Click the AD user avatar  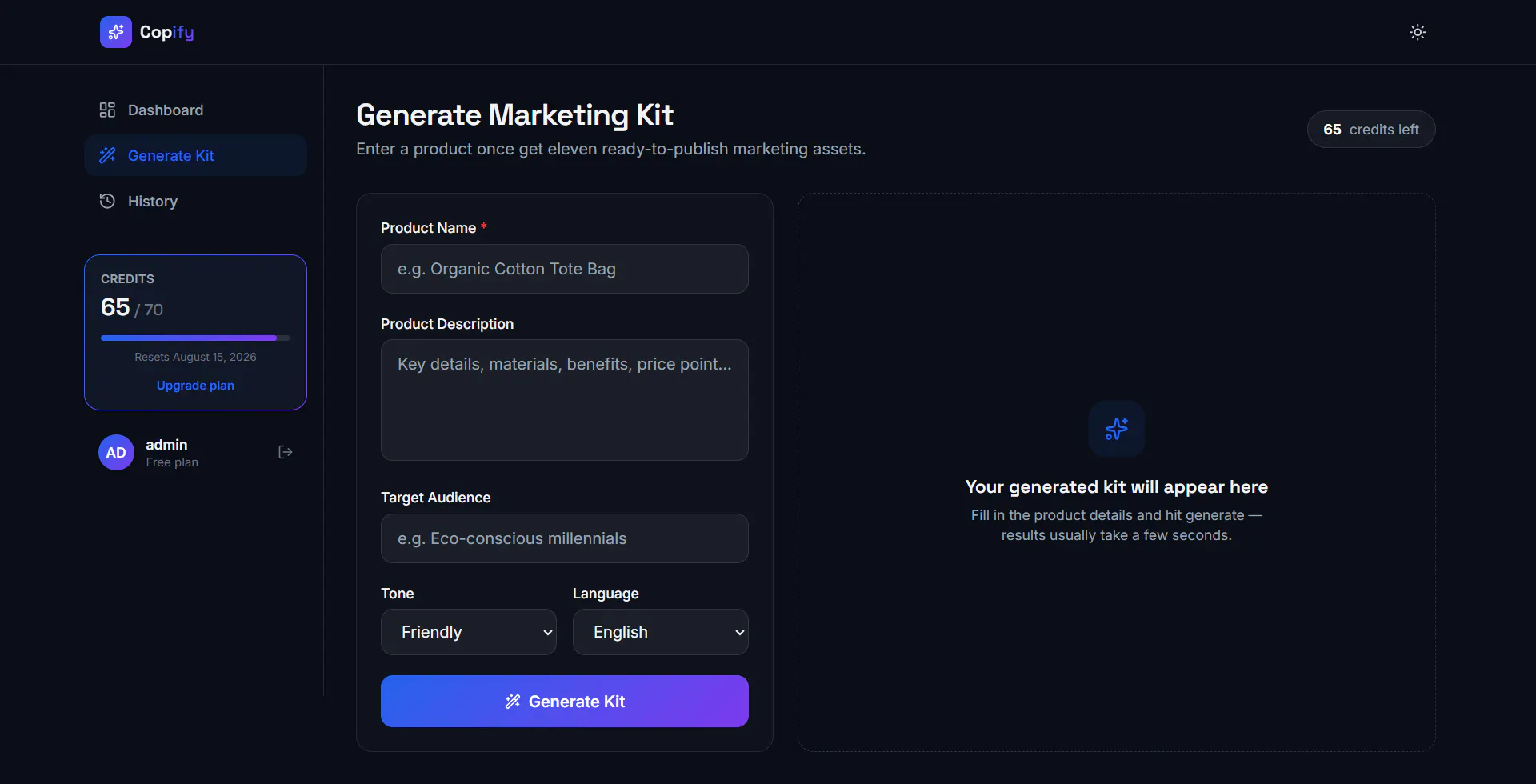click(x=116, y=452)
